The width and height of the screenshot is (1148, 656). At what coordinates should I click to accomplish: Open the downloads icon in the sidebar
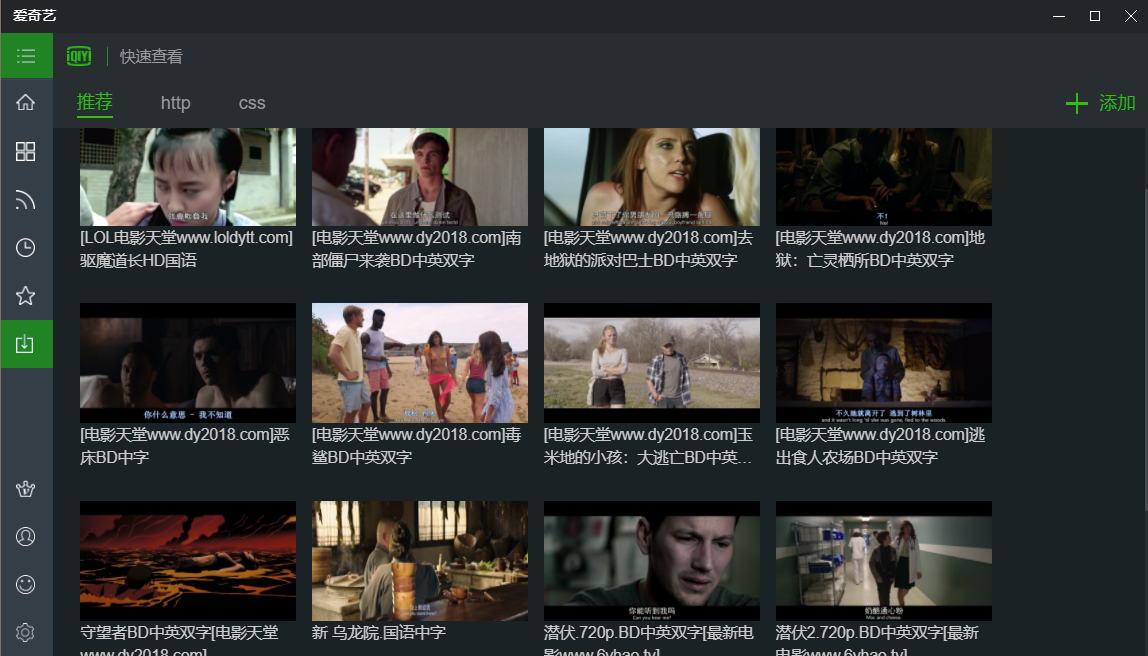pyautogui.click(x=26, y=344)
